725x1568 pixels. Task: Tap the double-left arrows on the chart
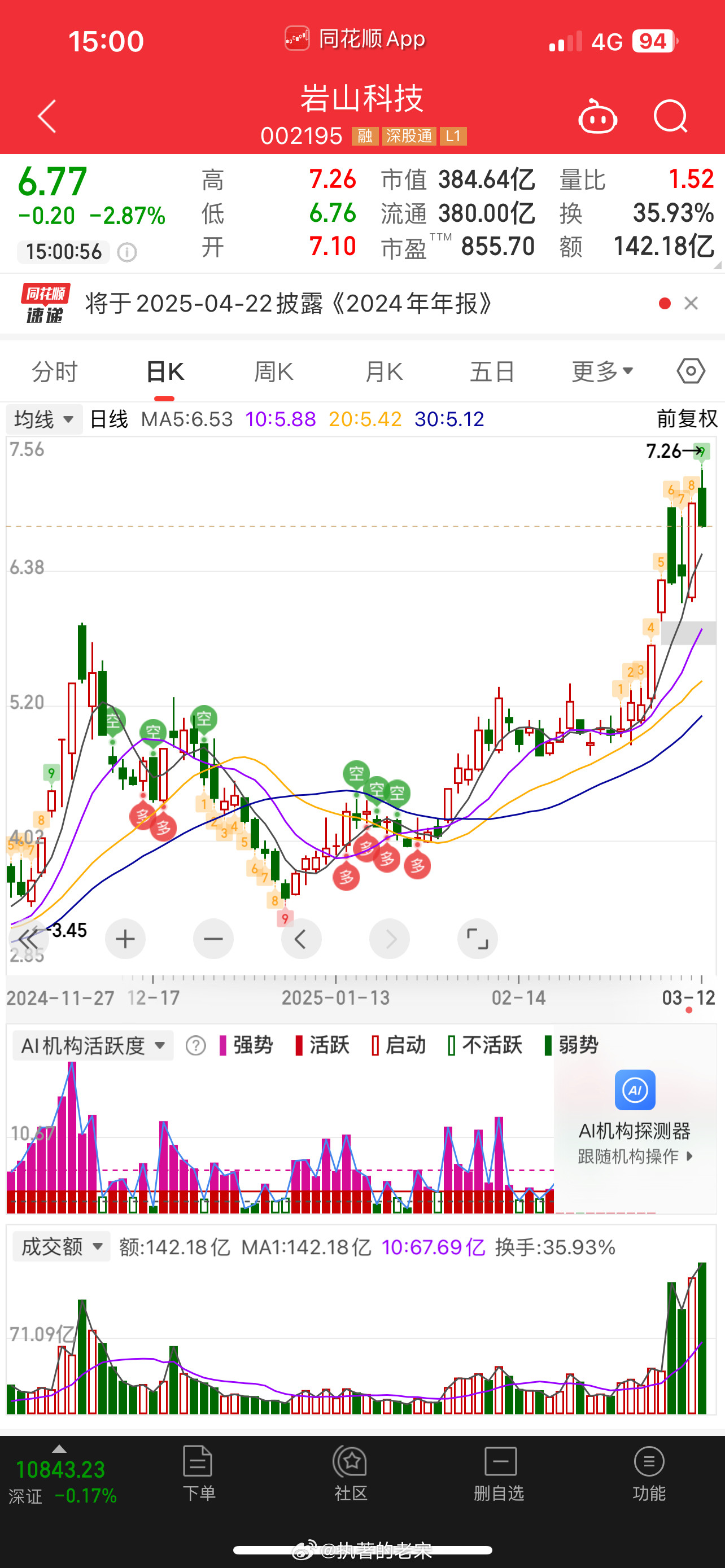coord(29,939)
